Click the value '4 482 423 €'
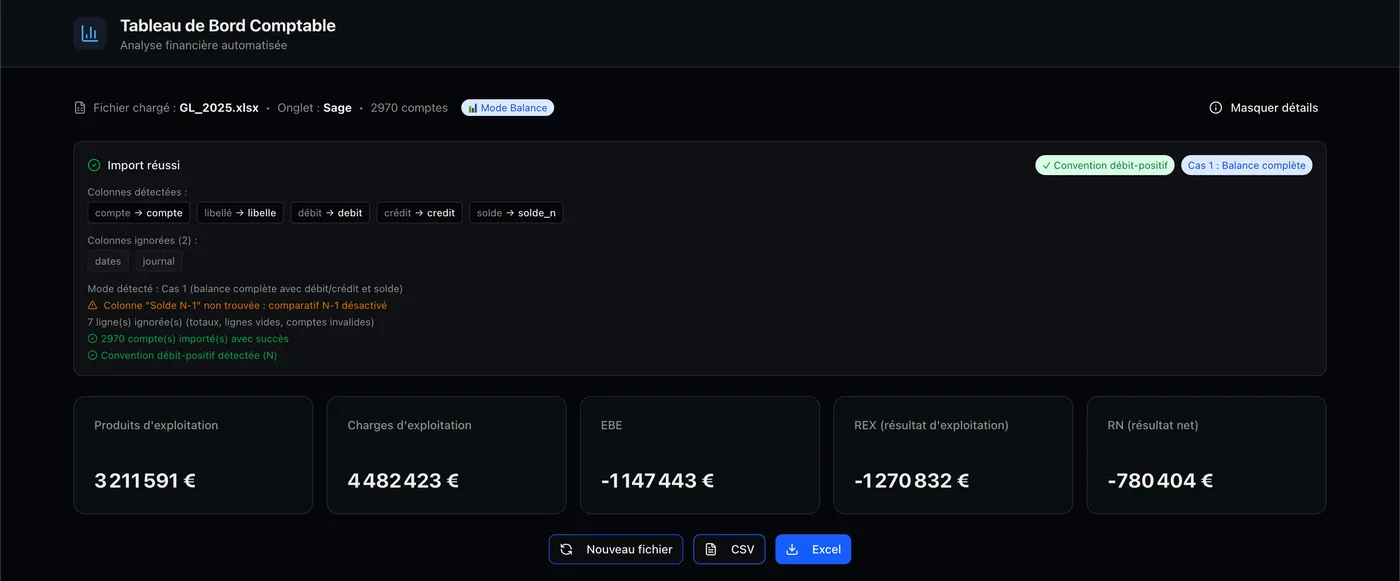 [x=403, y=481]
